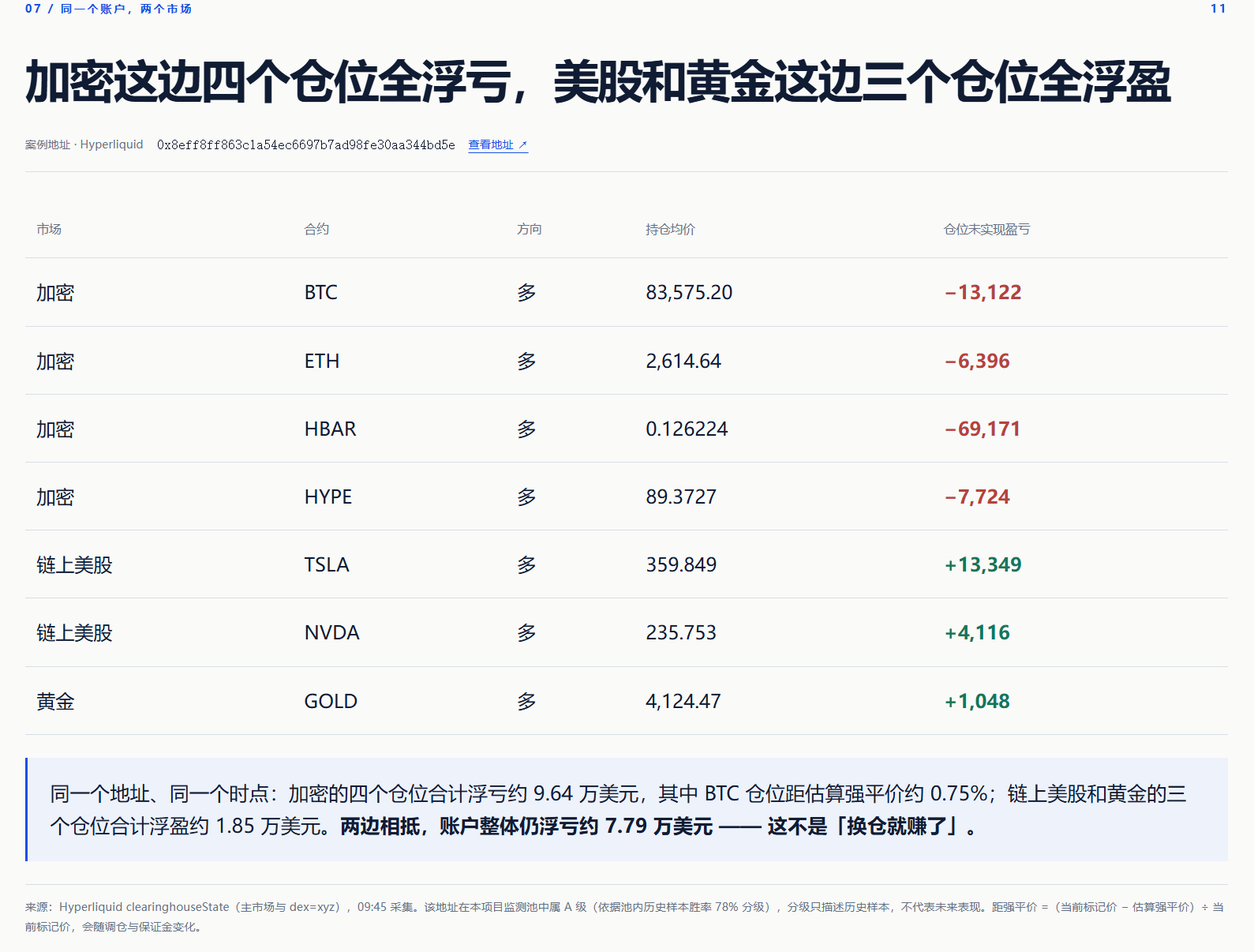Click the section label 07 / 同一个账户,两个市场
The height and width of the screenshot is (952, 1254).
coord(108,9)
